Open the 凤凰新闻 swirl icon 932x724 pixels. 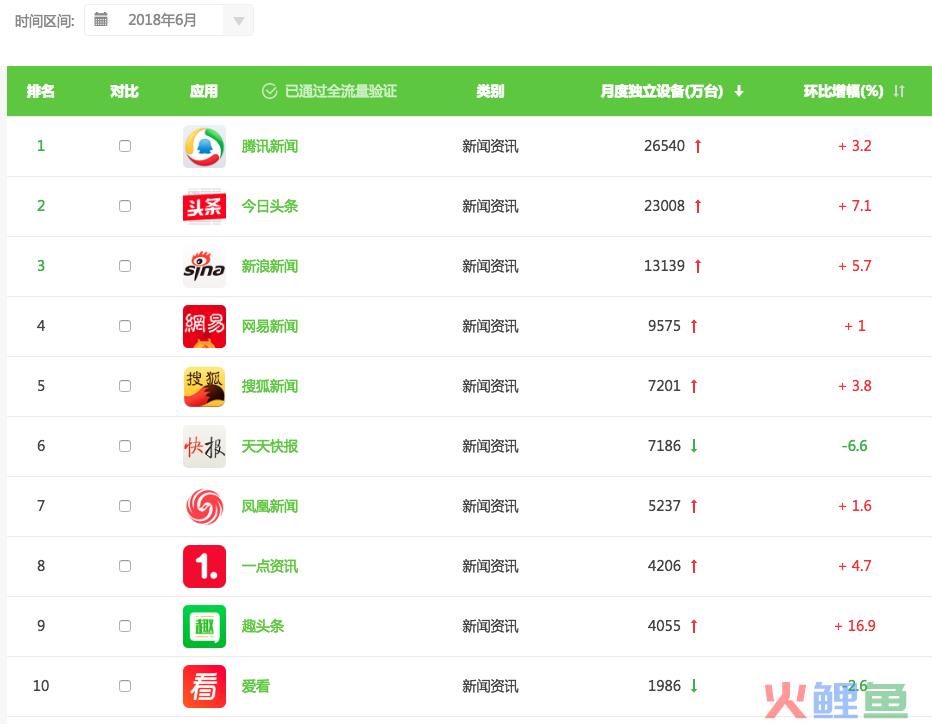point(204,506)
